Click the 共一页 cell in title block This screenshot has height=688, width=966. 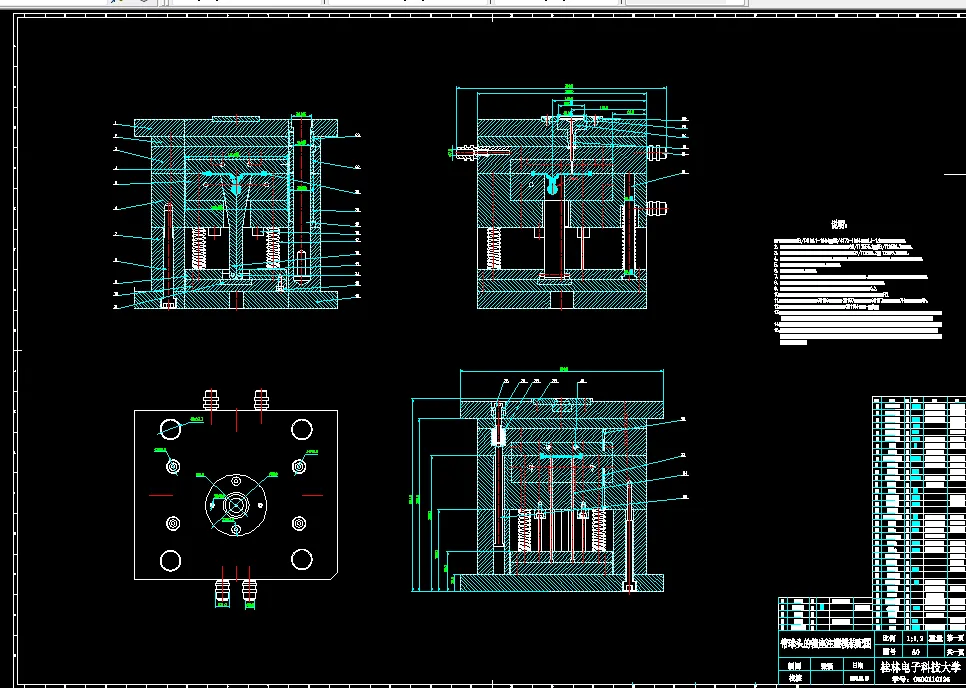[x=955, y=652]
